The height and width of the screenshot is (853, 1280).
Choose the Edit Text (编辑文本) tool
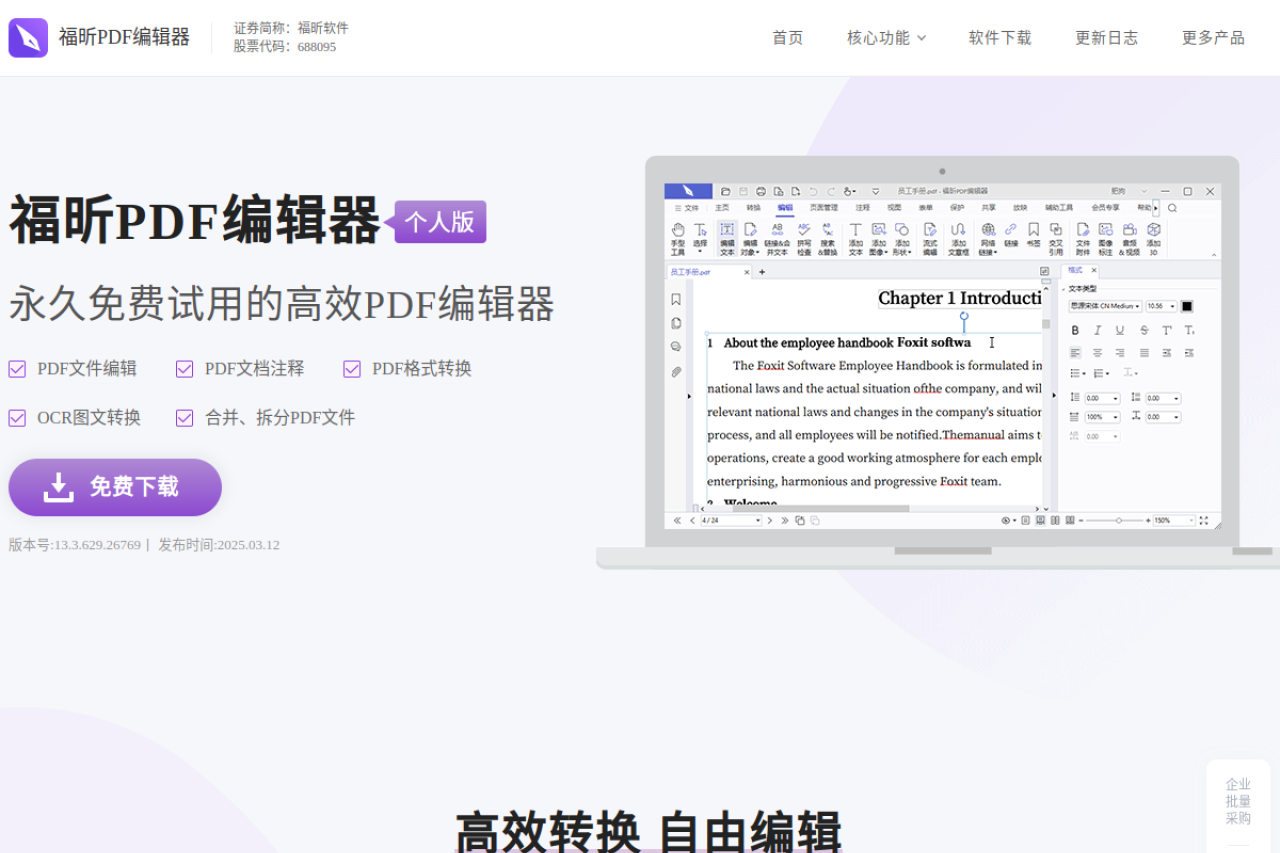point(727,239)
